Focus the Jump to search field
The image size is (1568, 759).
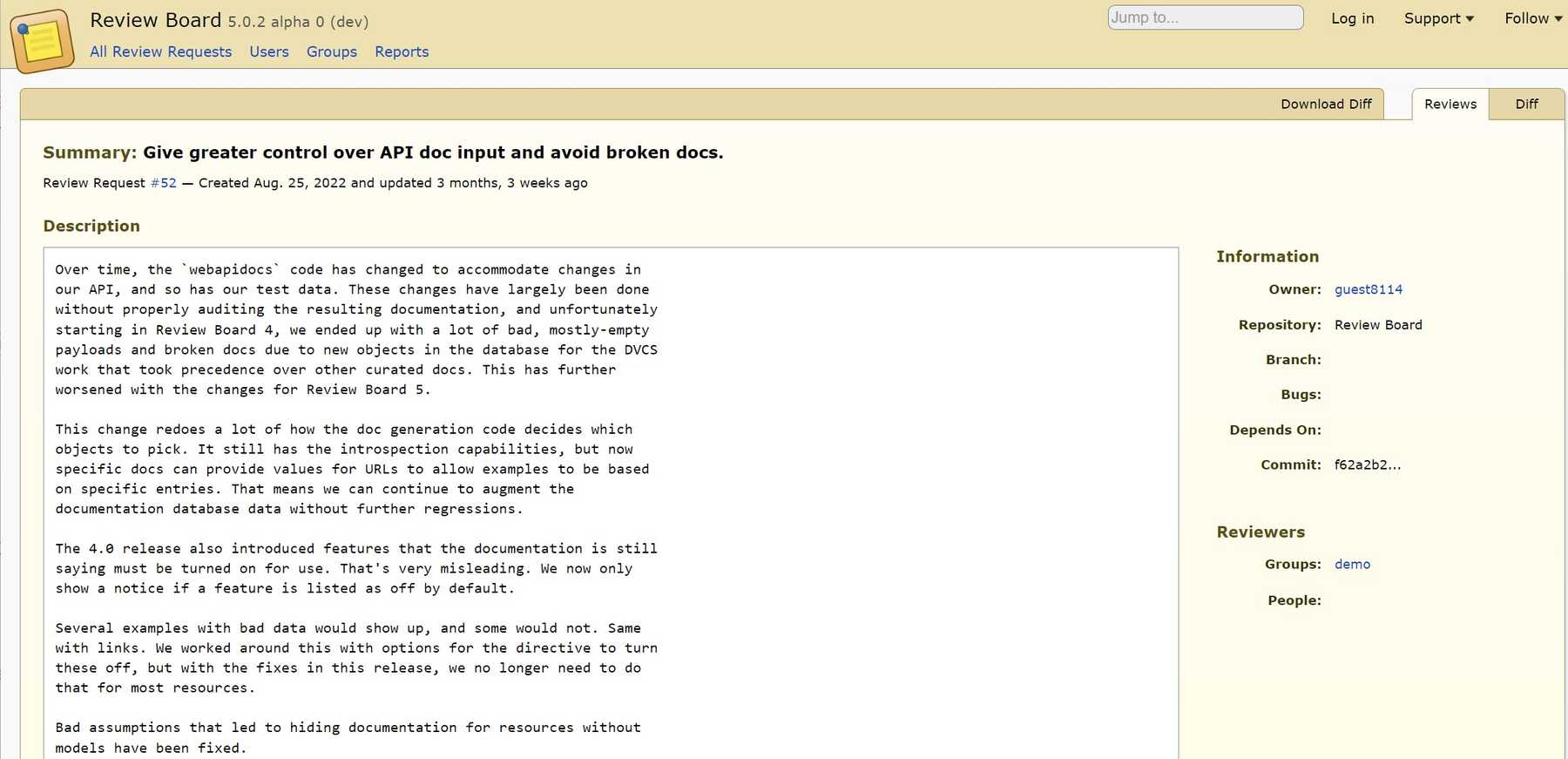(x=1205, y=17)
